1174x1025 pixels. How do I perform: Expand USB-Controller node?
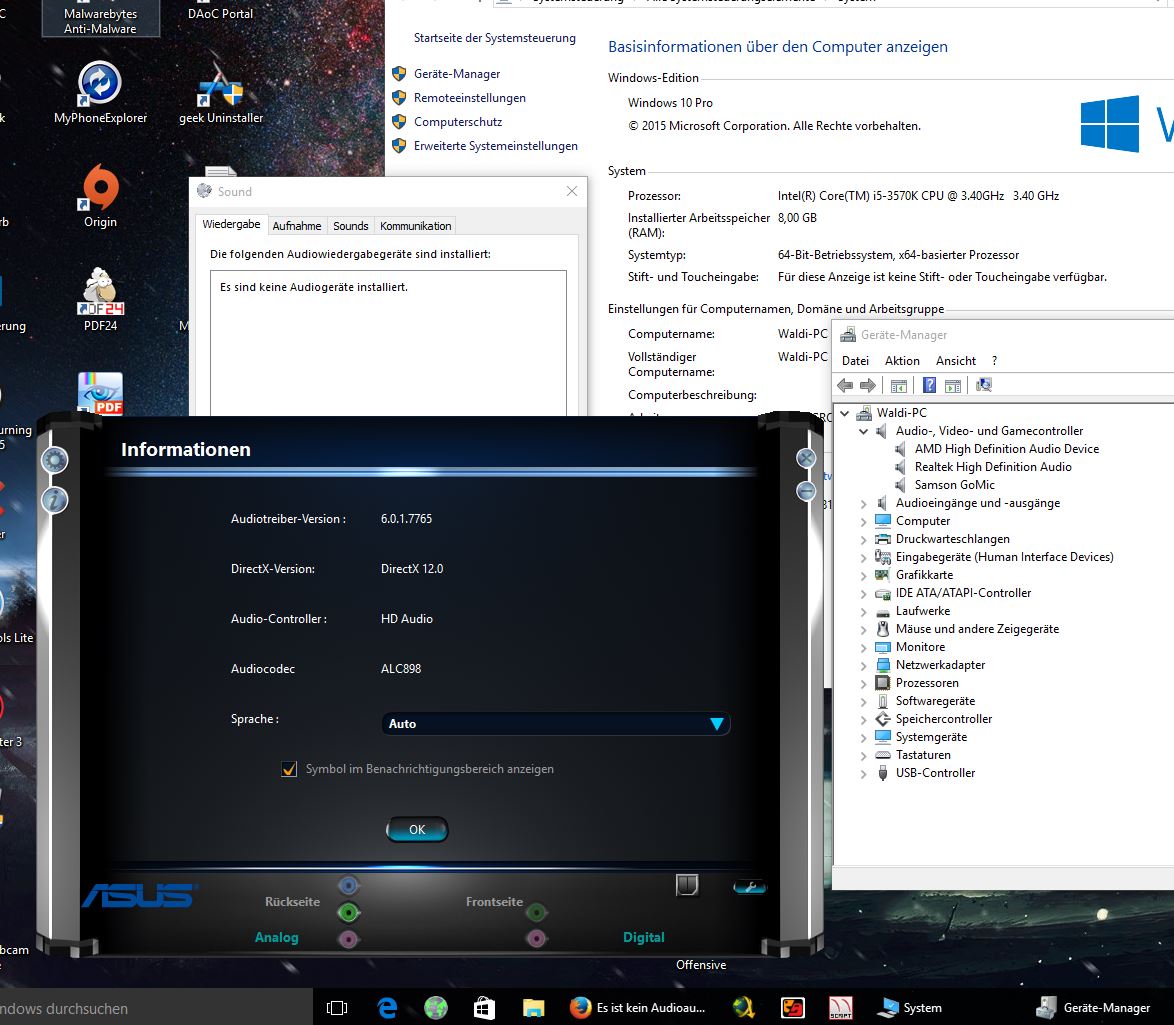[863, 773]
